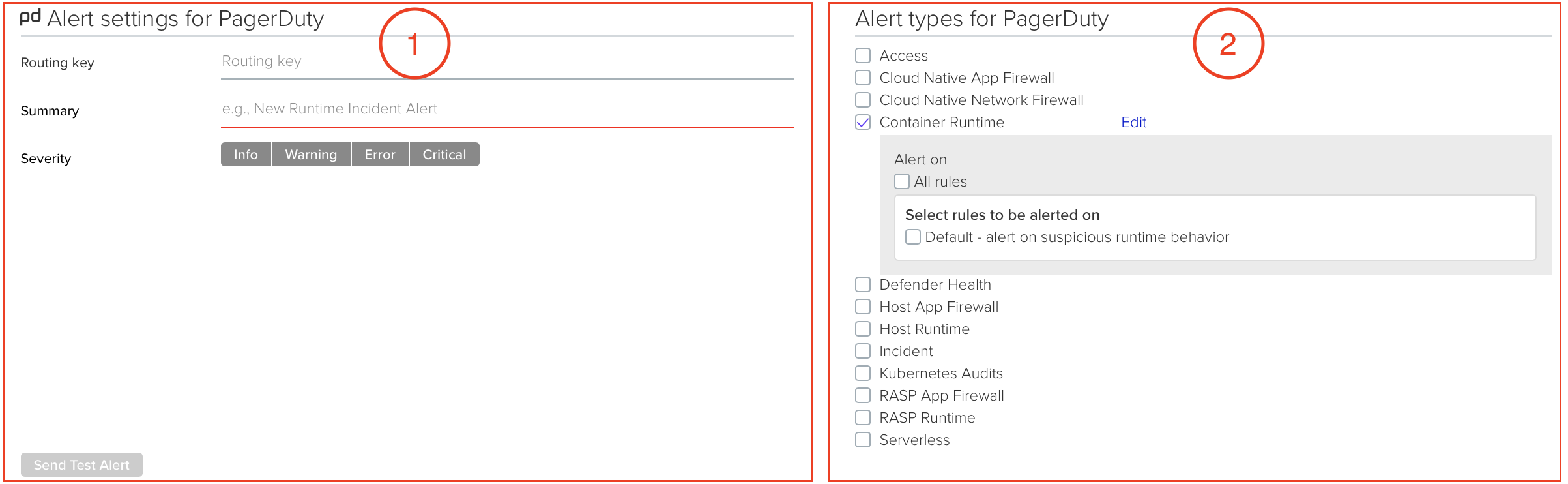Image resolution: width=1568 pixels, height=484 pixels.
Task: Click the 'Alert settings for PagerDuty' heading
Action: point(186,19)
